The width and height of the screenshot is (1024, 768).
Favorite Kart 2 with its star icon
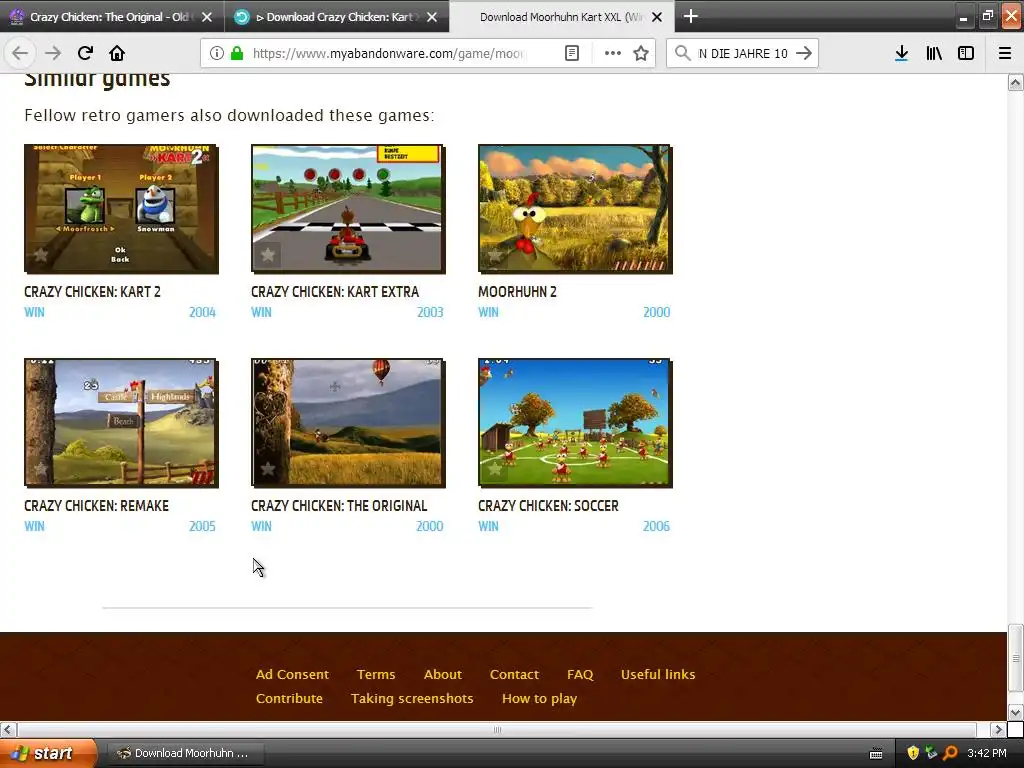(x=40, y=255)
